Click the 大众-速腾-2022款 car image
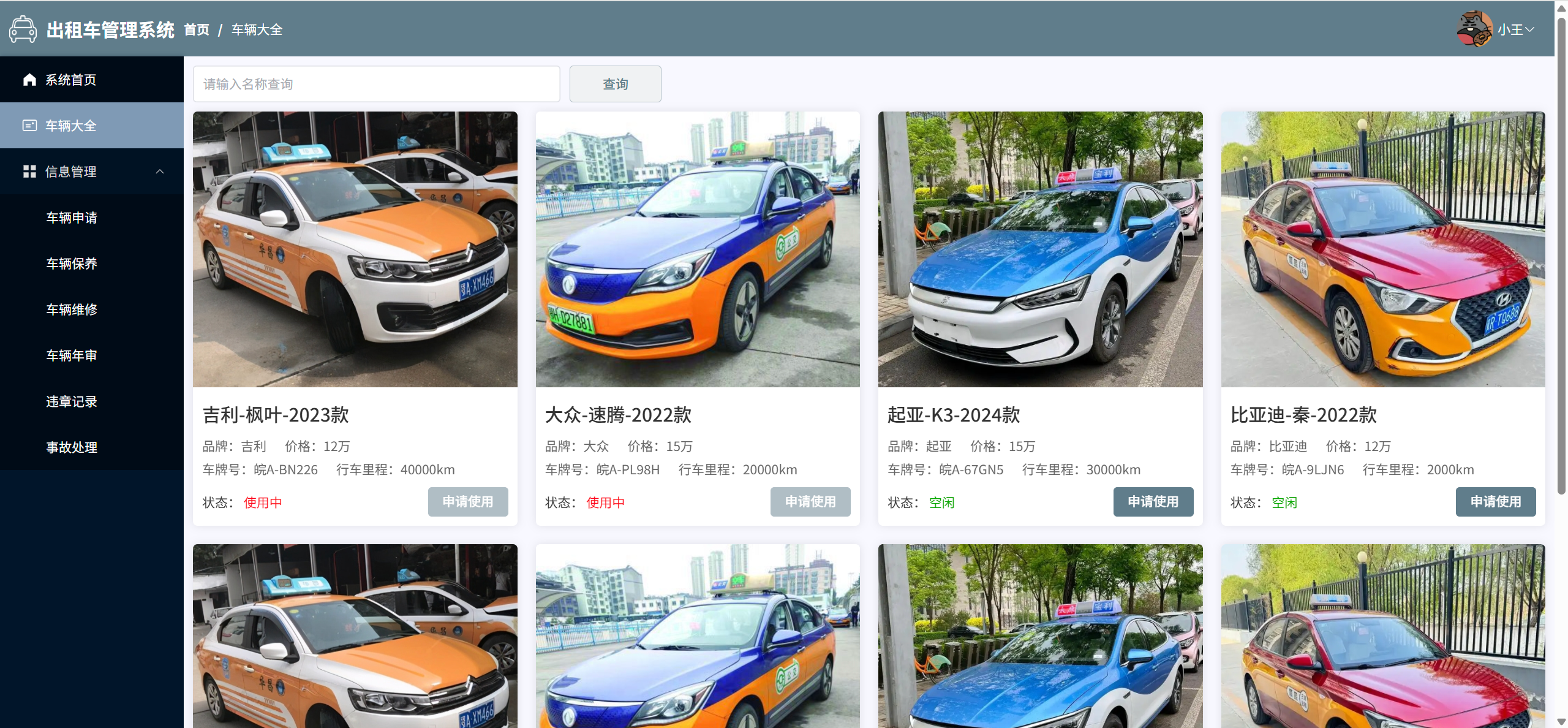The image size is (1568, 728). [x=697, y=249]
